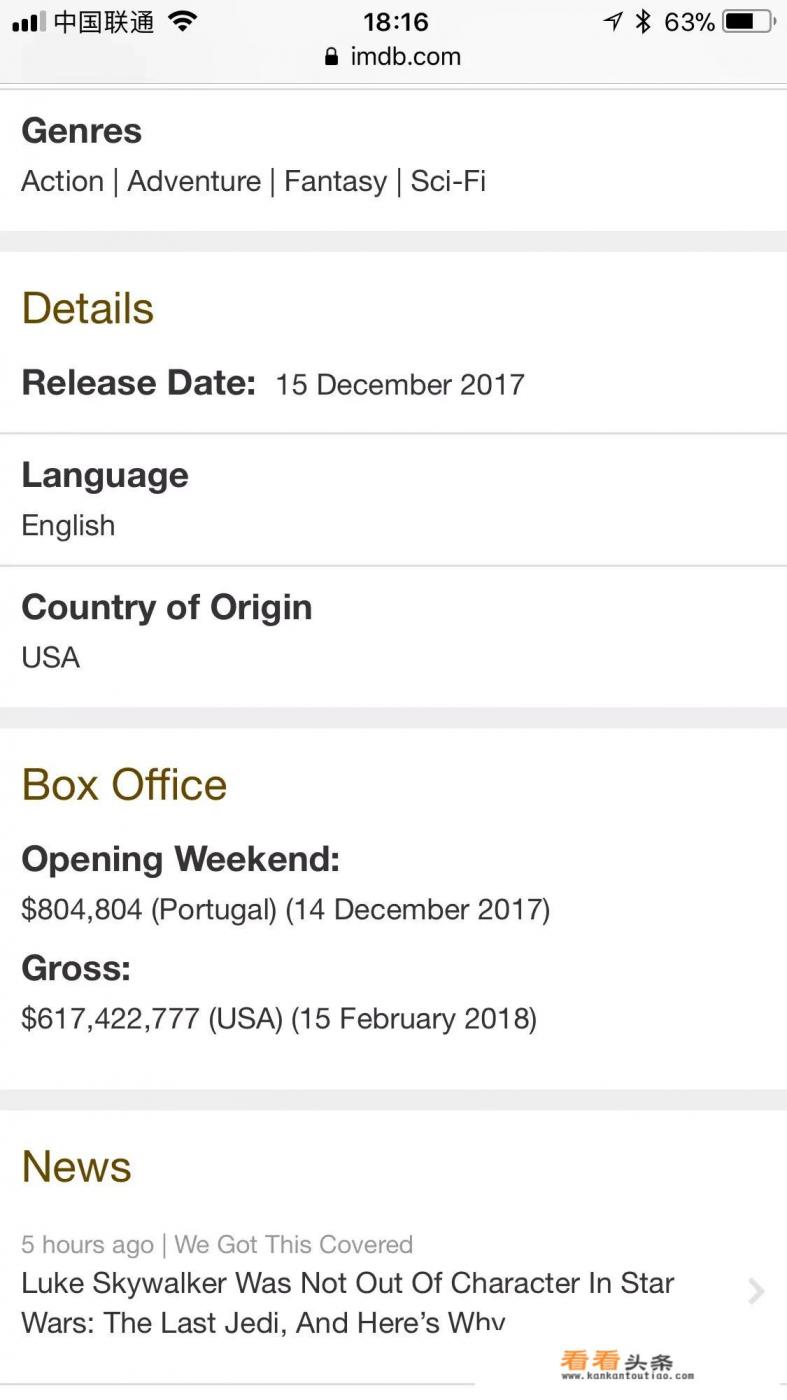The height and width of the screenshot is (1400, 787).
Task: Tap the We Got This Covered source
Action: 293,1245
